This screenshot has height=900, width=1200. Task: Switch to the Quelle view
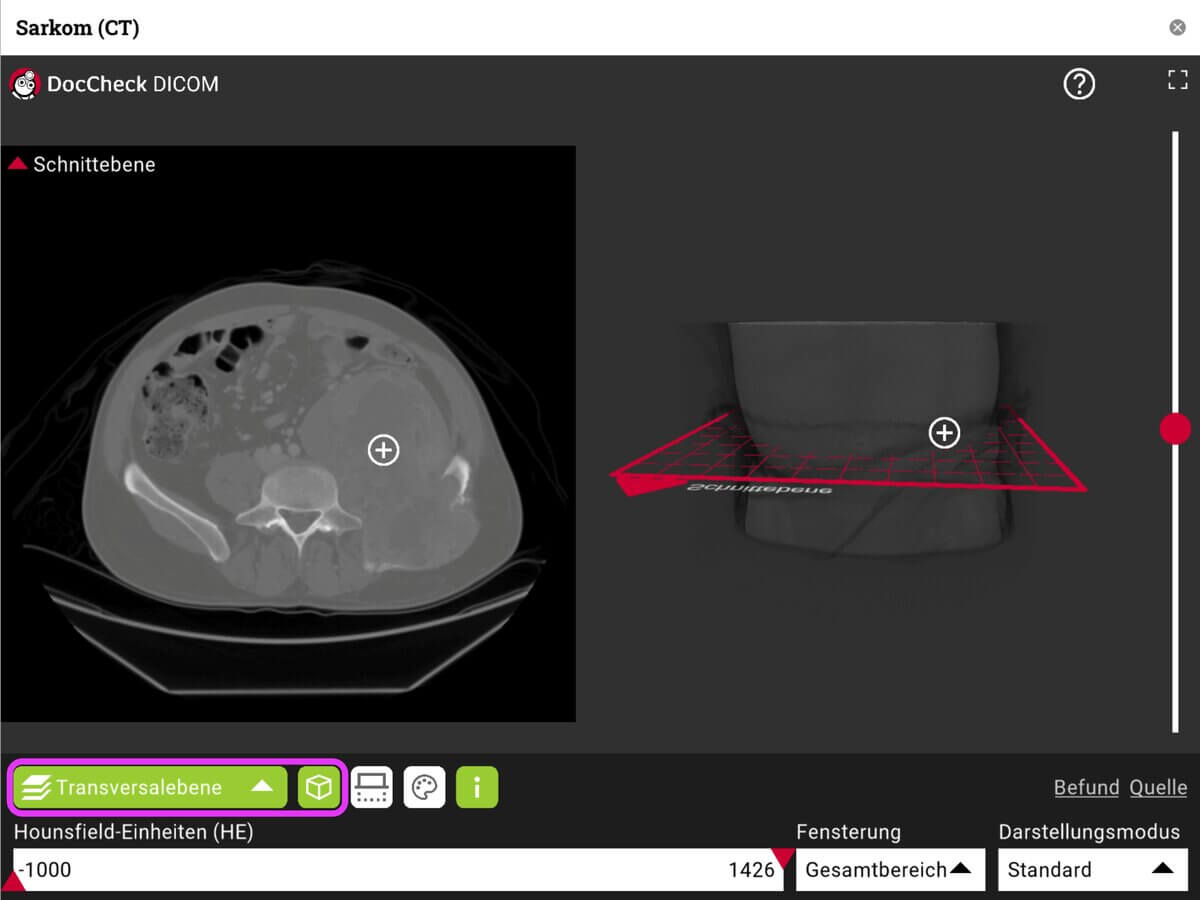1158,787
